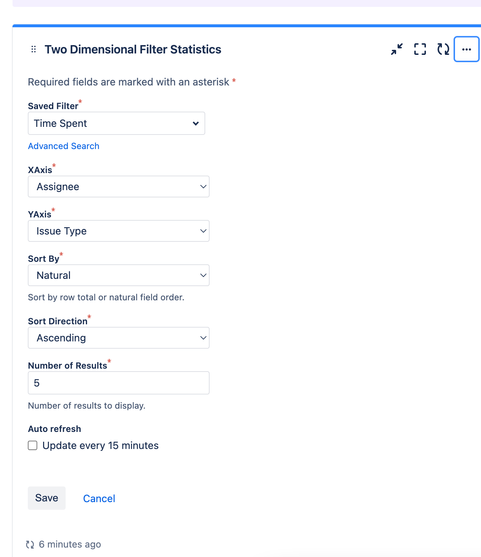Cancel the gadget configuration
Screen dimensions: 481x557
[x=99, y=498]
